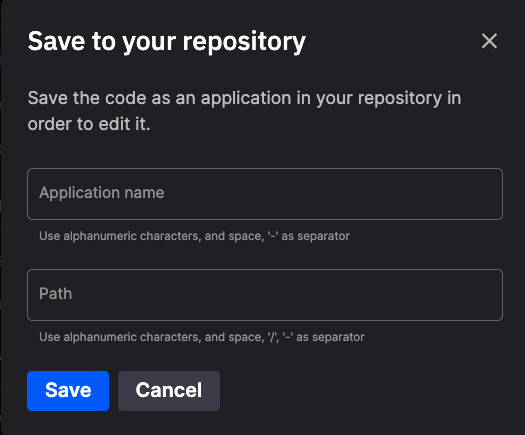The width and height of the screenshot is (525, 435).
Task: Confirm by clicking Save
Action: tap(68, 391)
